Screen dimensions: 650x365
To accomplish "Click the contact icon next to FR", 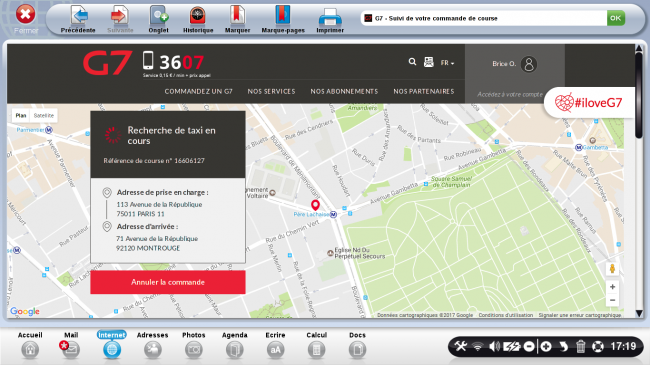I will pyautogui.click(x=429, y=62).
